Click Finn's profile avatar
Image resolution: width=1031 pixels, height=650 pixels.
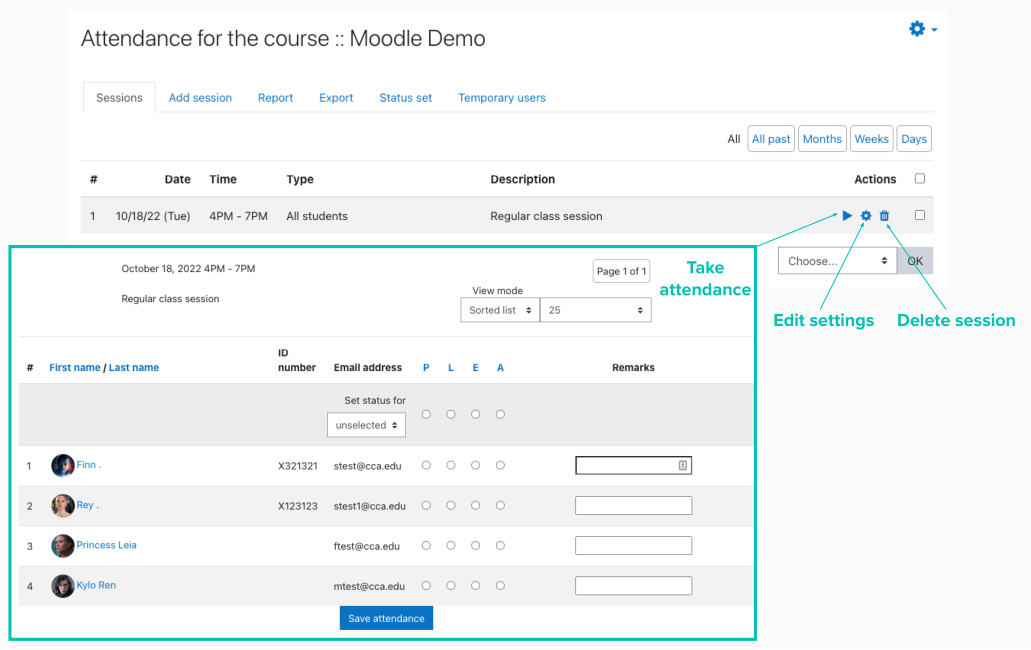click(63, 465)
